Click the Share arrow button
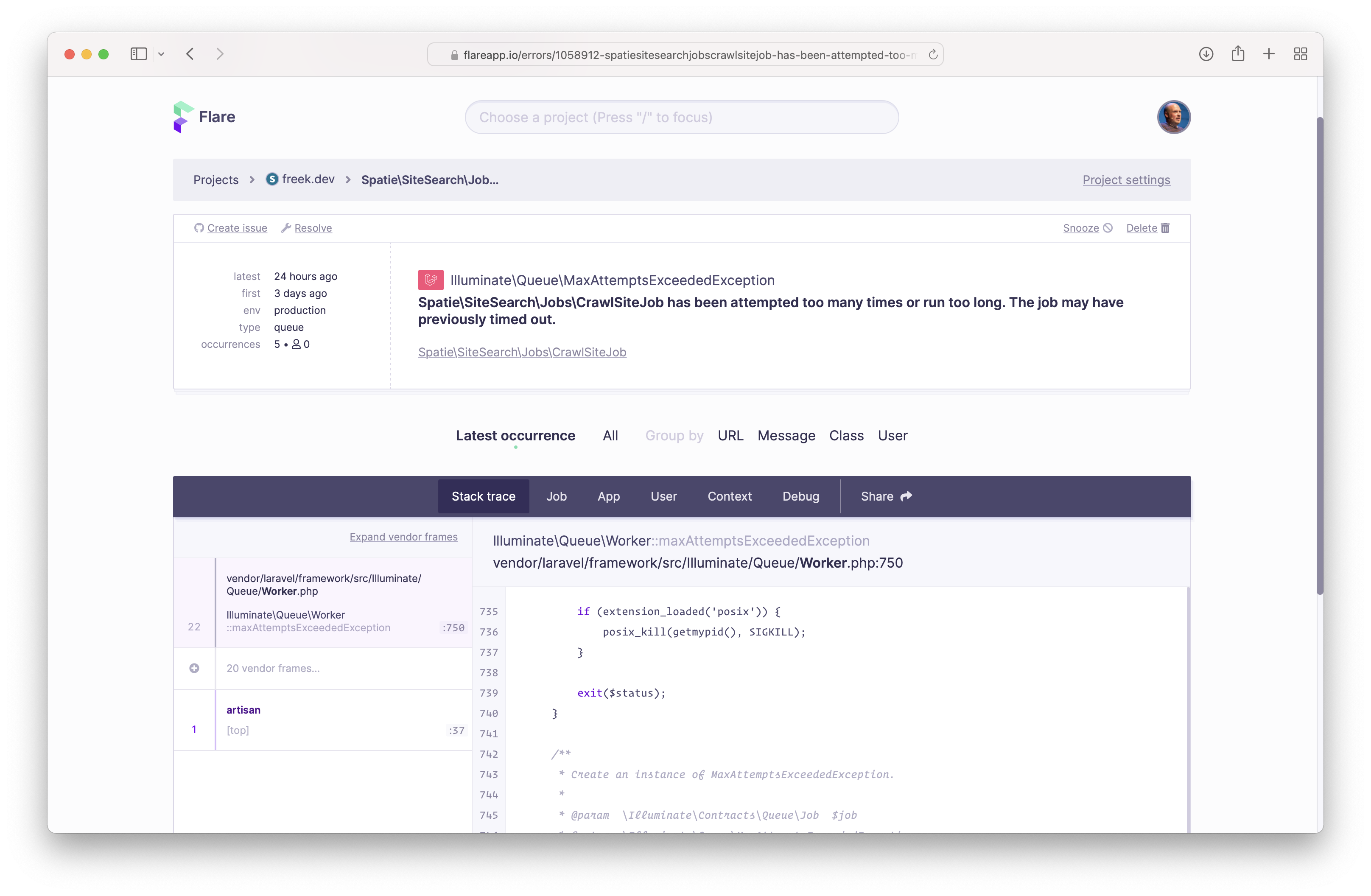The image size is (1371, 896). (886, 496)
